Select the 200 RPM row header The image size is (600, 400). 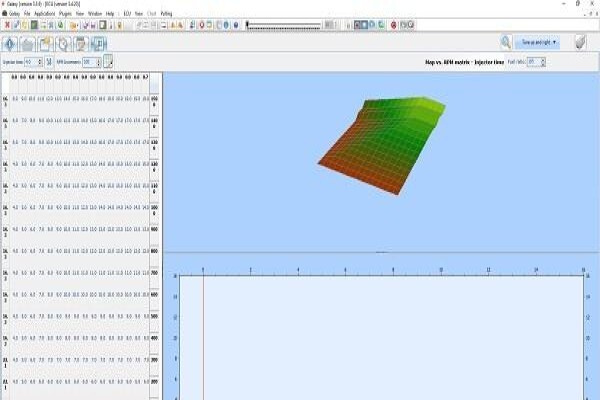[x=154, y=387]
